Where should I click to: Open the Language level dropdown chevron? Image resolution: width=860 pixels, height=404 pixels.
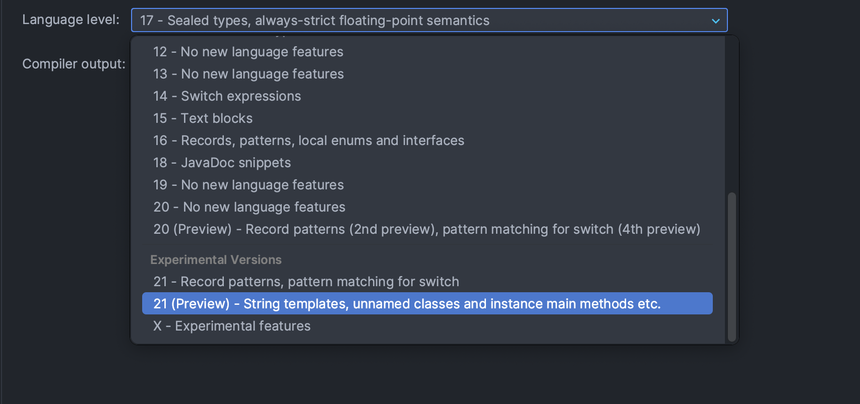[715, 20]
